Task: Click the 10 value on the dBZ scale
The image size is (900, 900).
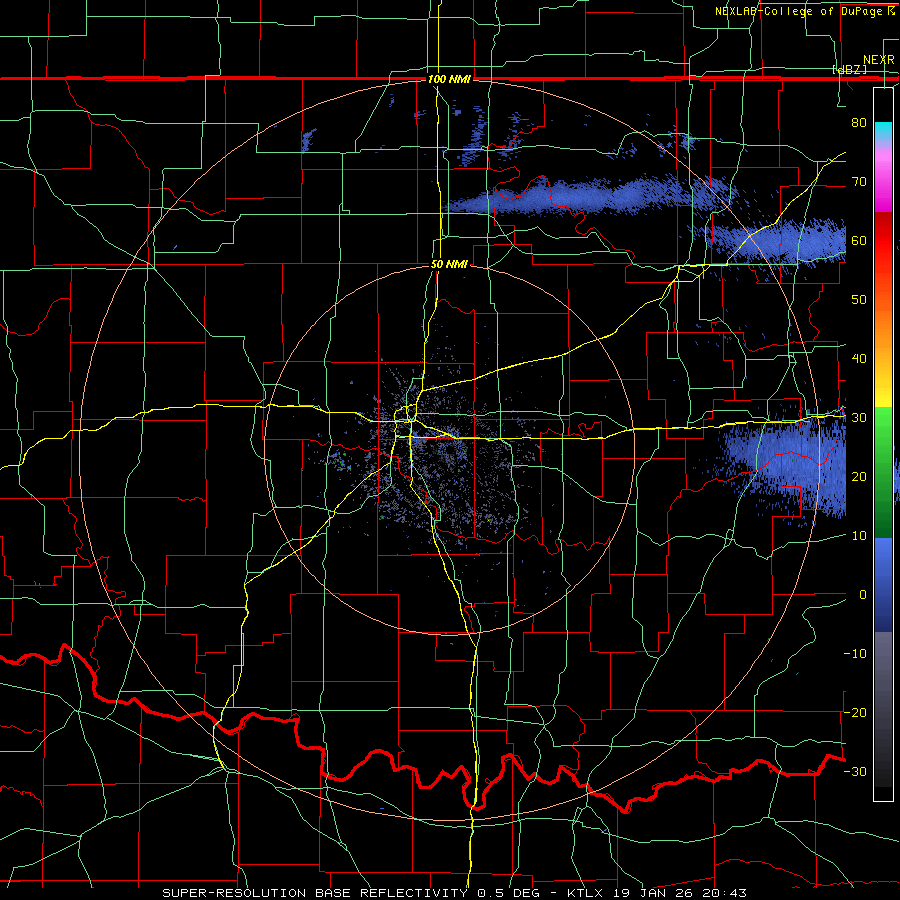Action: (859, 536)
